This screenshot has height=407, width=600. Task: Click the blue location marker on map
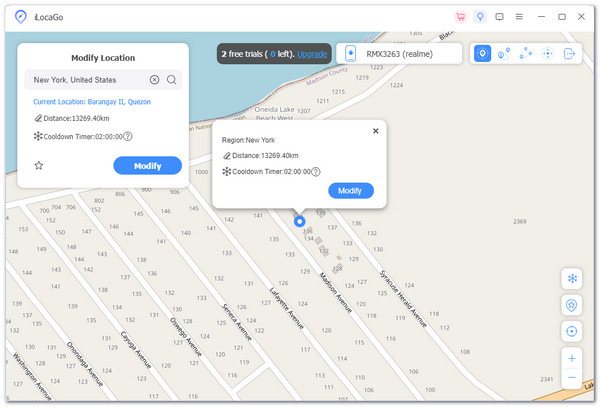click(x=299, y=221)
